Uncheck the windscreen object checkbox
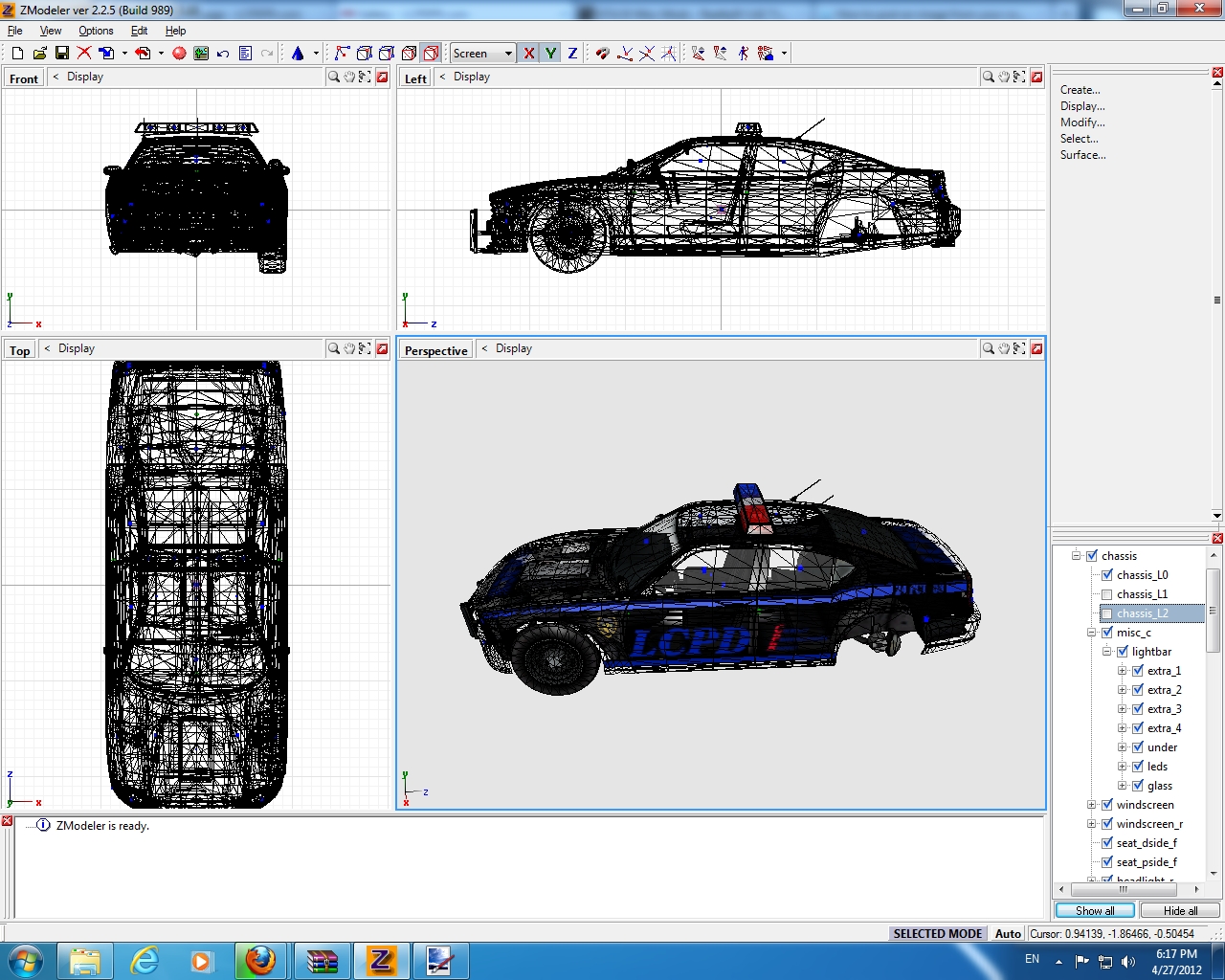The image size is (1225, 980). coord(1107,805)
